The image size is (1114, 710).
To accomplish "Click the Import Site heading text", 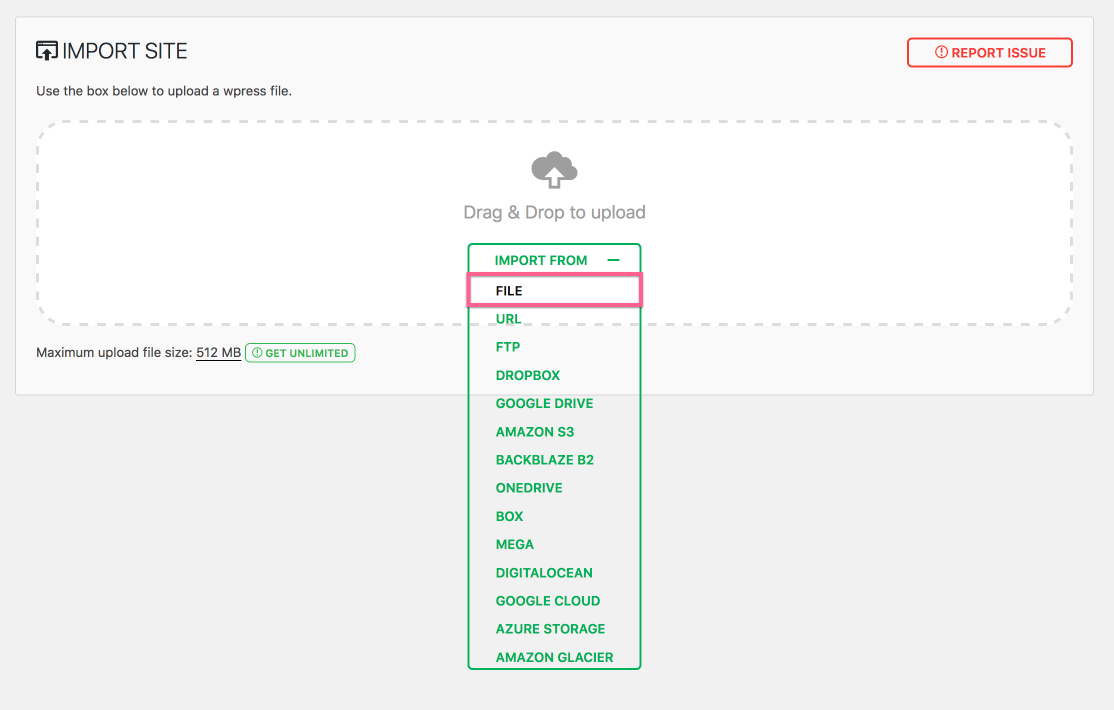I will 125,51.
